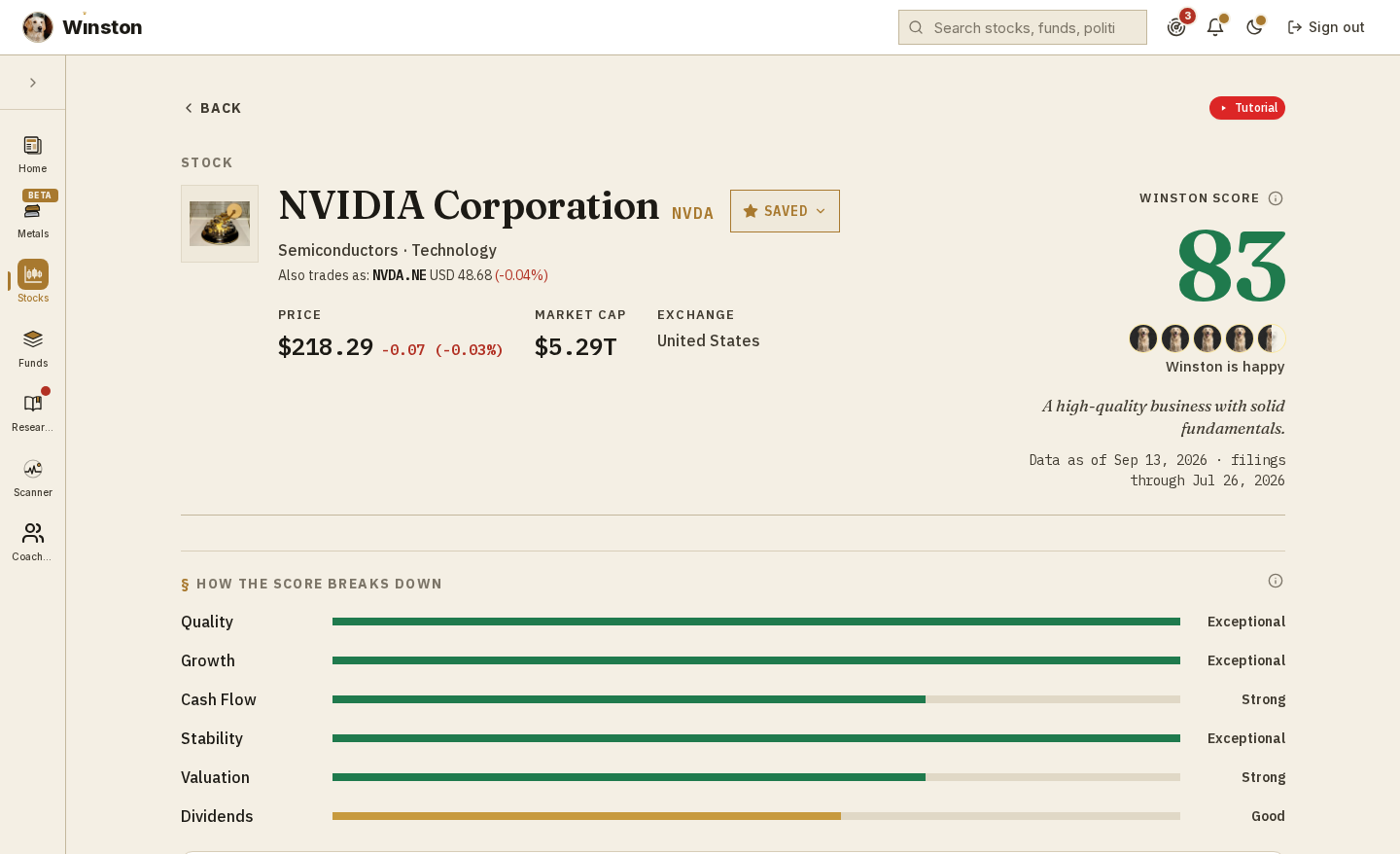
Task: Focus the search stocks input field
Action: tap(1023, 27)
